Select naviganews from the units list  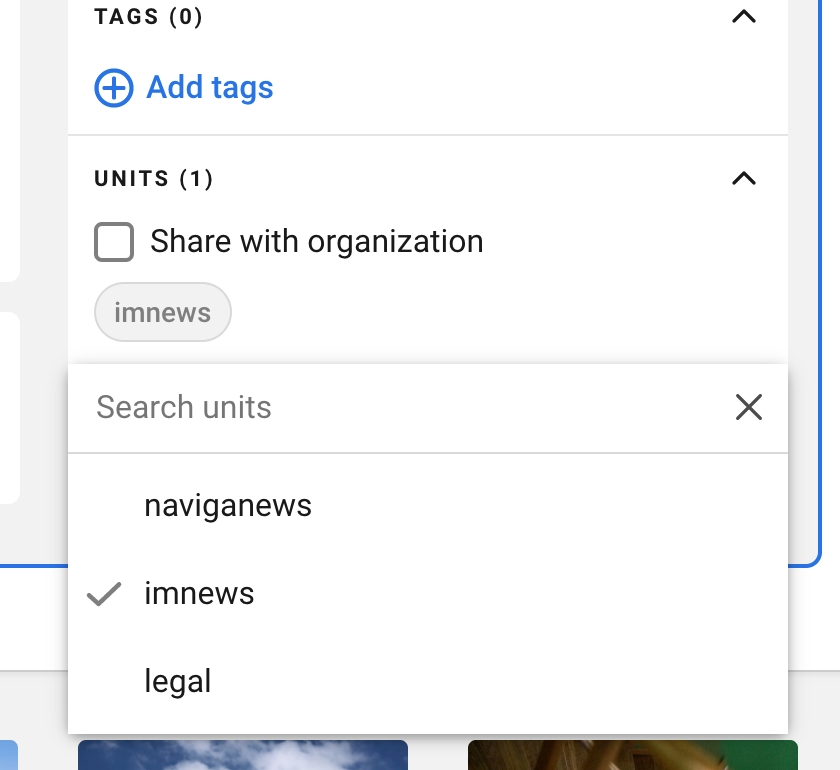(x=228, y=506)
